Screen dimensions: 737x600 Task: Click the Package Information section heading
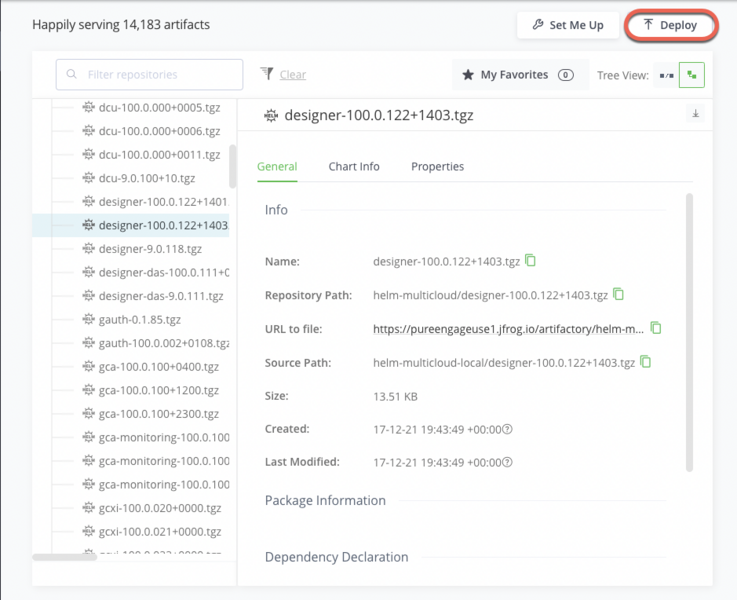pyautogui.click(x=325, y=500)
